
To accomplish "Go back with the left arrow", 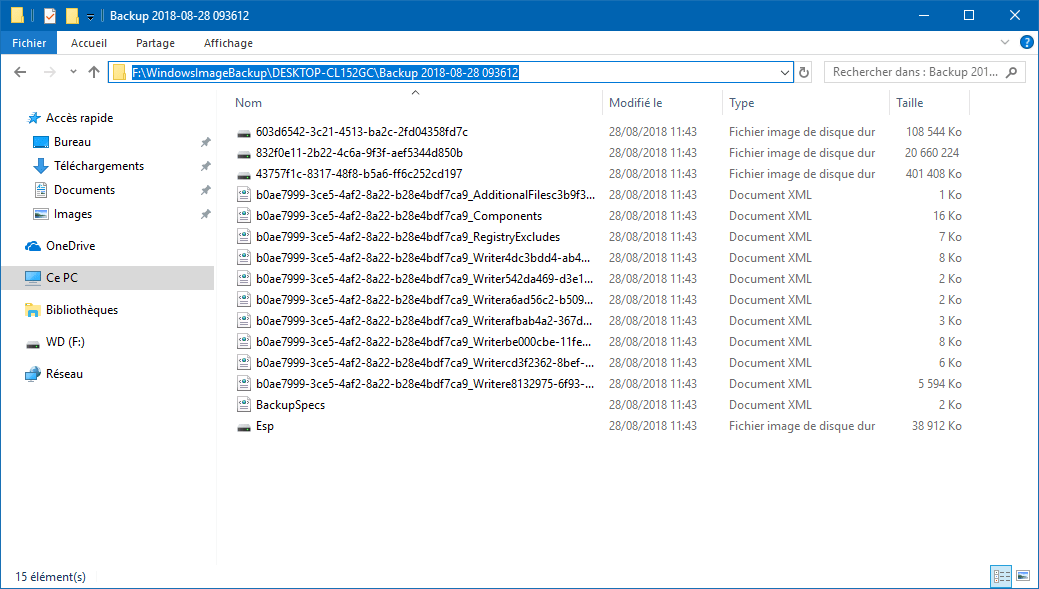I will coord(21,72).
